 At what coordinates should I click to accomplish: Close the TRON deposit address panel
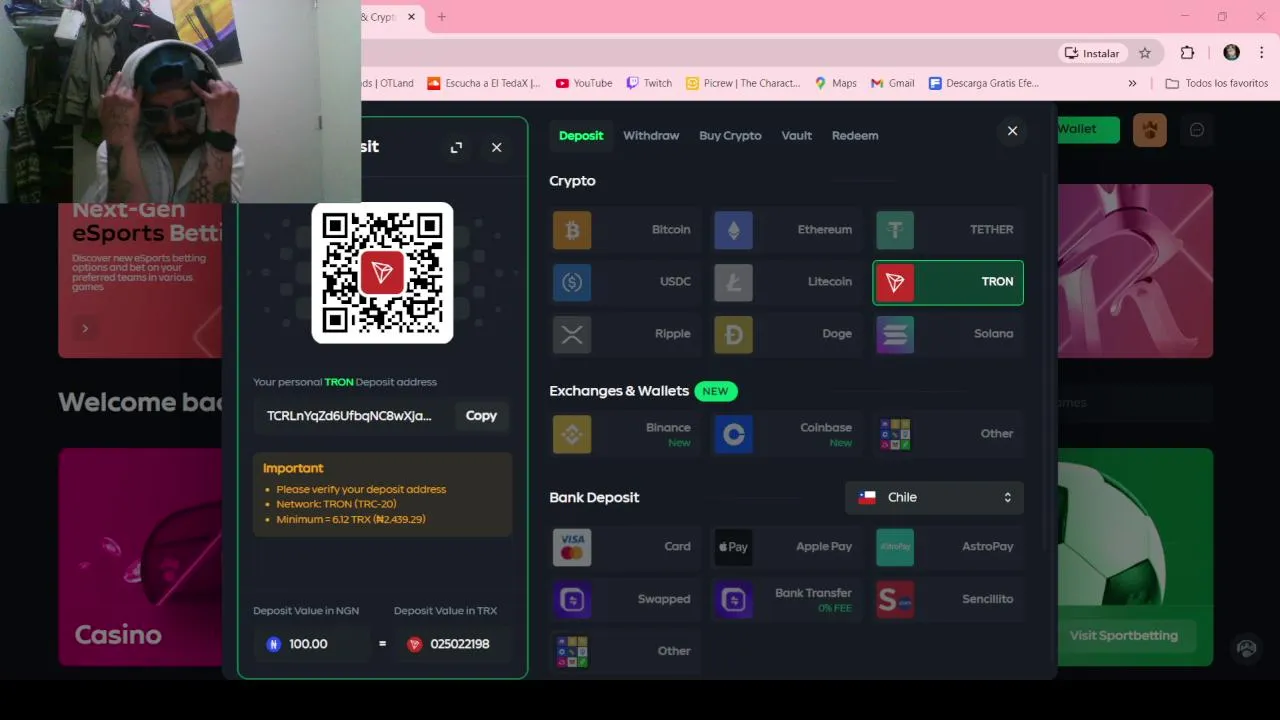[497, 147]
